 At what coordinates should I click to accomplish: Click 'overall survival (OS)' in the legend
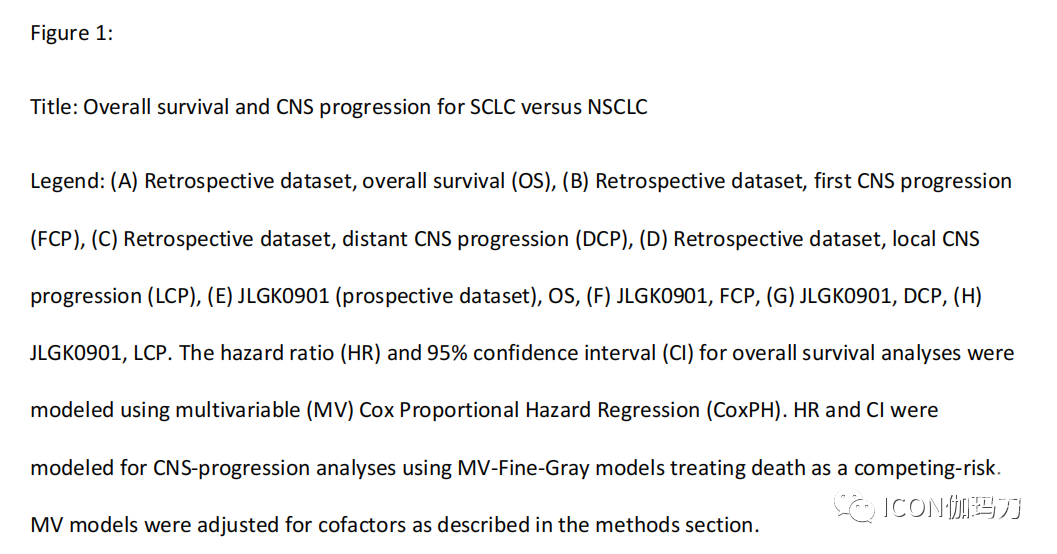(x=458, y=181)
